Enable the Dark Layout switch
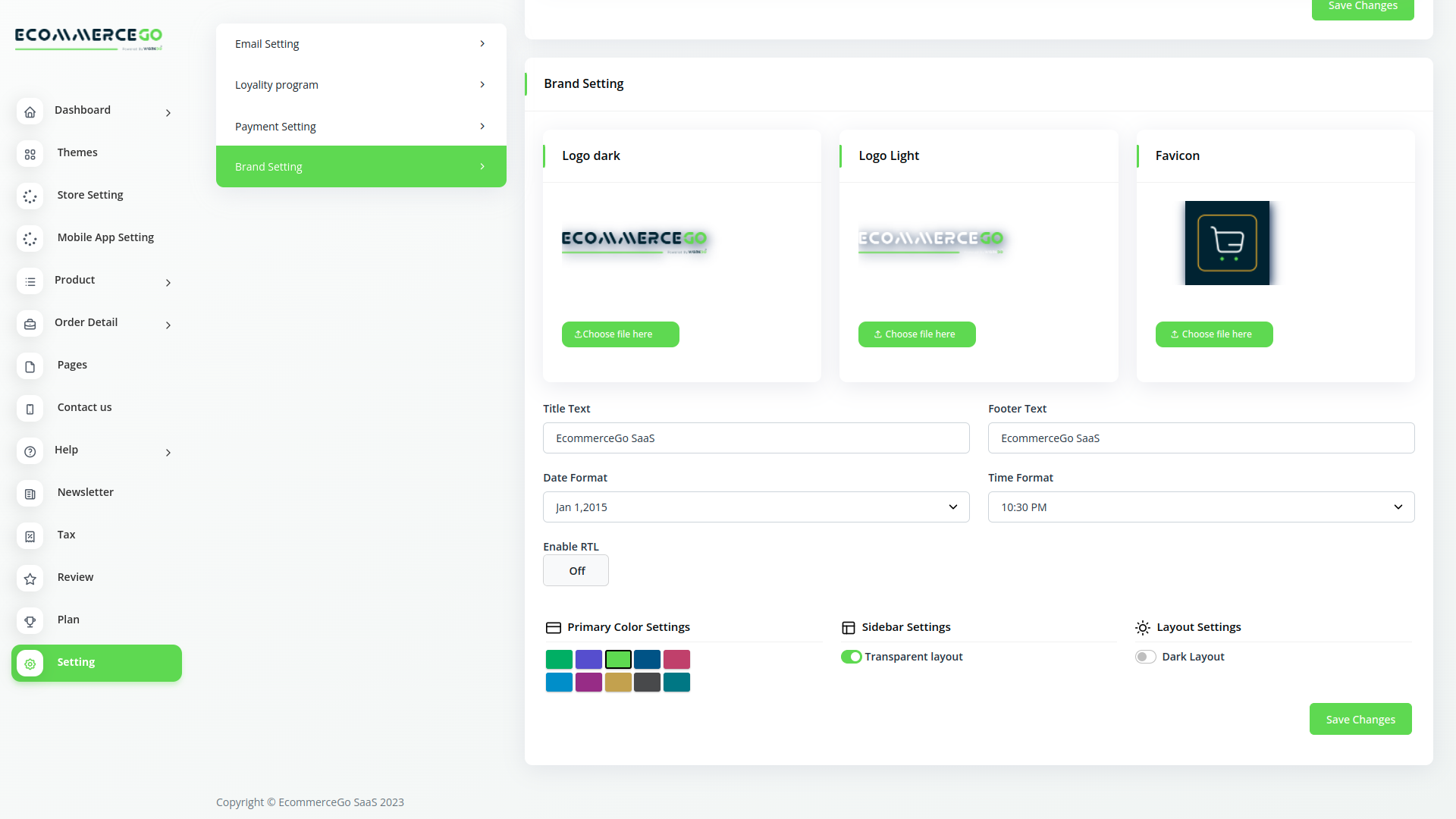This screenshot has width=1456, height=819. click(1145, 657)
